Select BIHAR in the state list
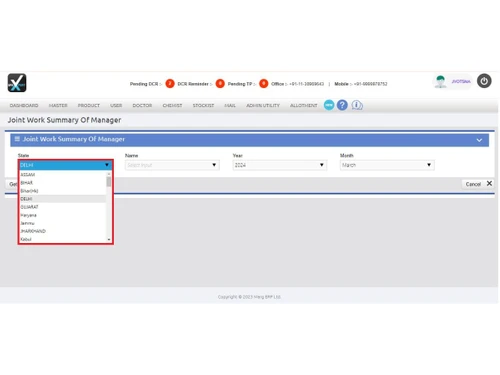 point(63,183)
